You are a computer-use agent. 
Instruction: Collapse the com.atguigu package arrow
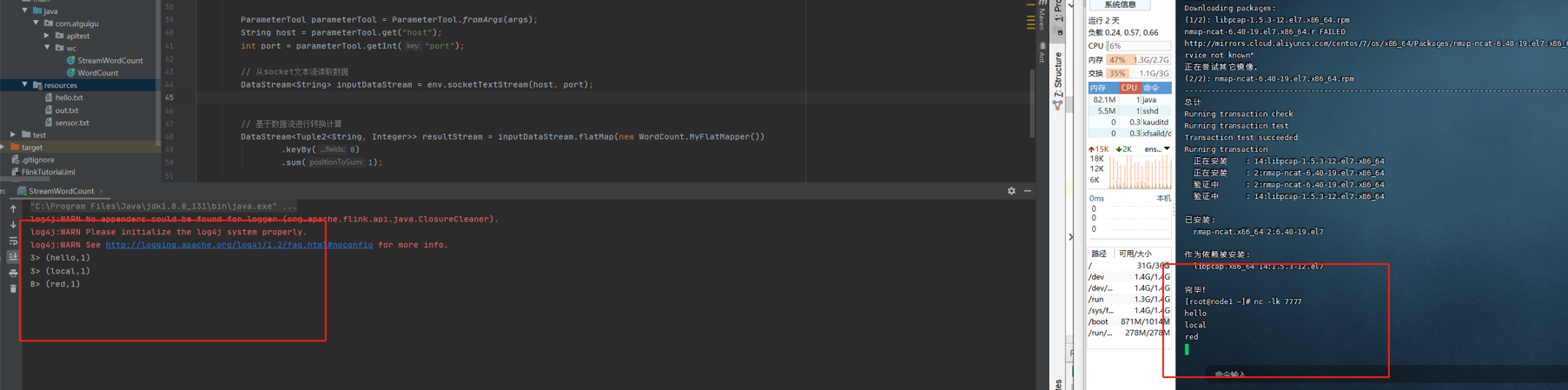(36, 23)
